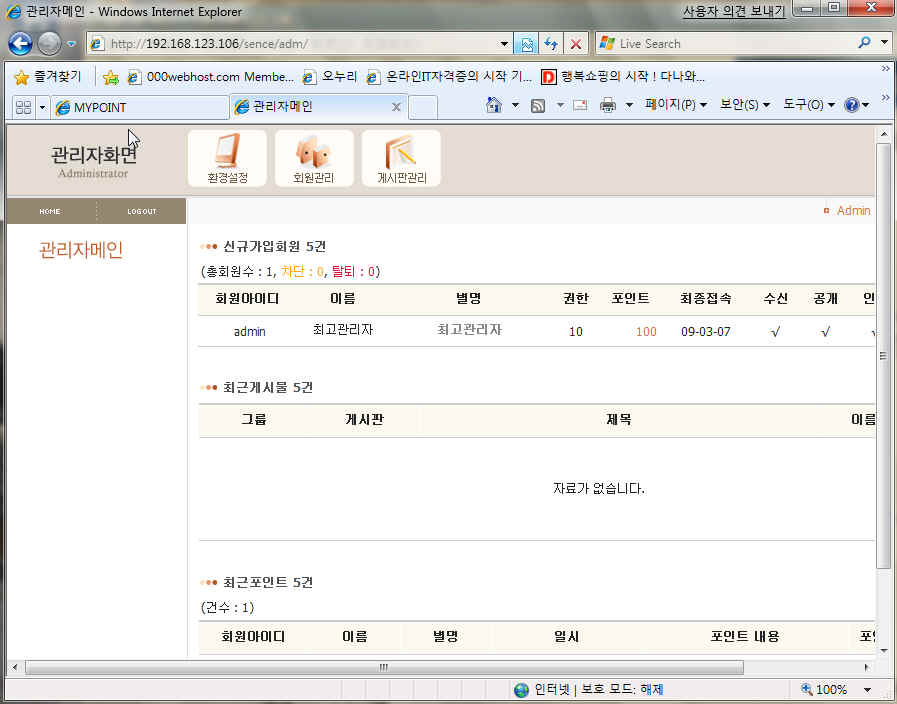Click the 사용자 의견 보내기 link
The height and width of the screenshot is (704, 897).
pos(734,11)
